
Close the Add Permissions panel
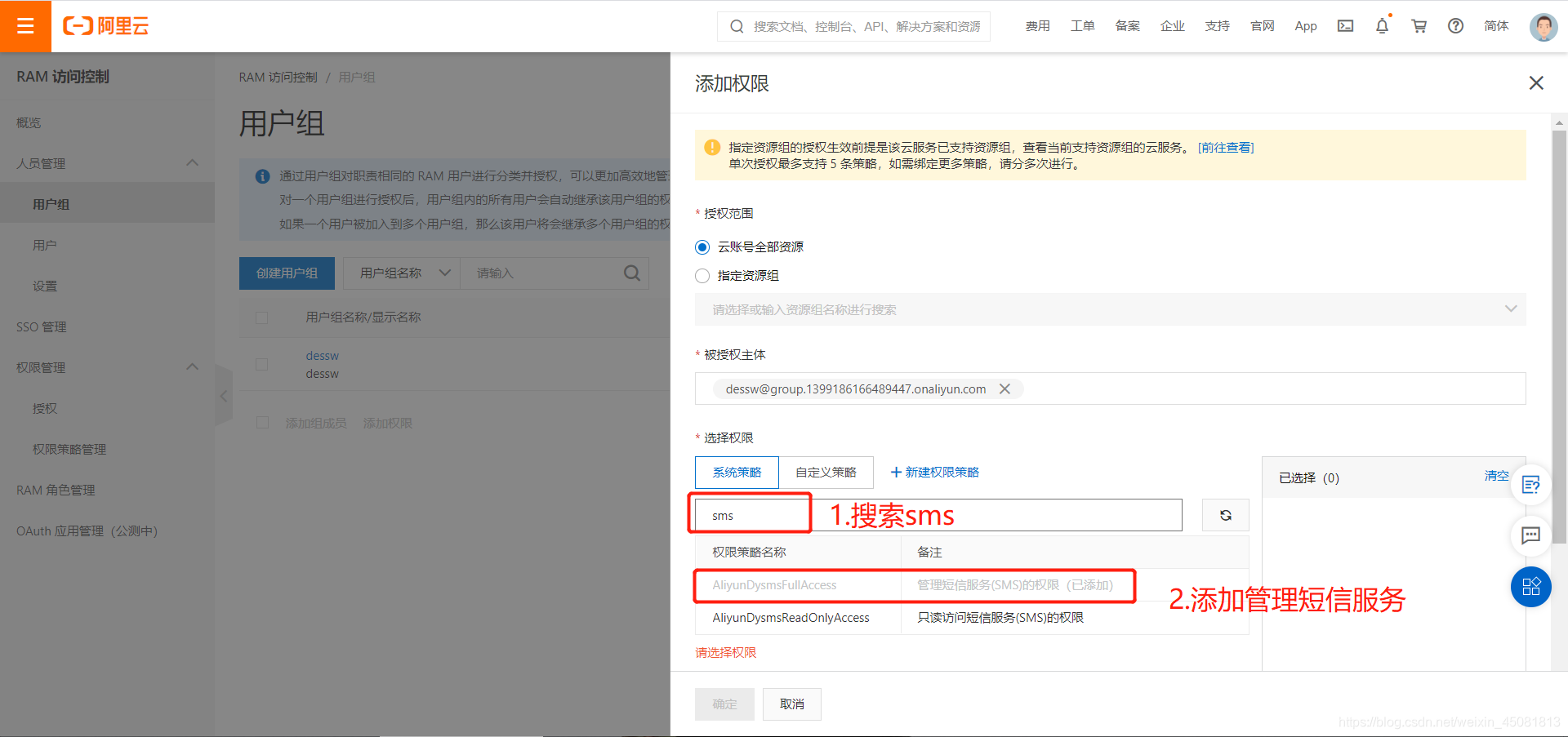click(1536, 83)
